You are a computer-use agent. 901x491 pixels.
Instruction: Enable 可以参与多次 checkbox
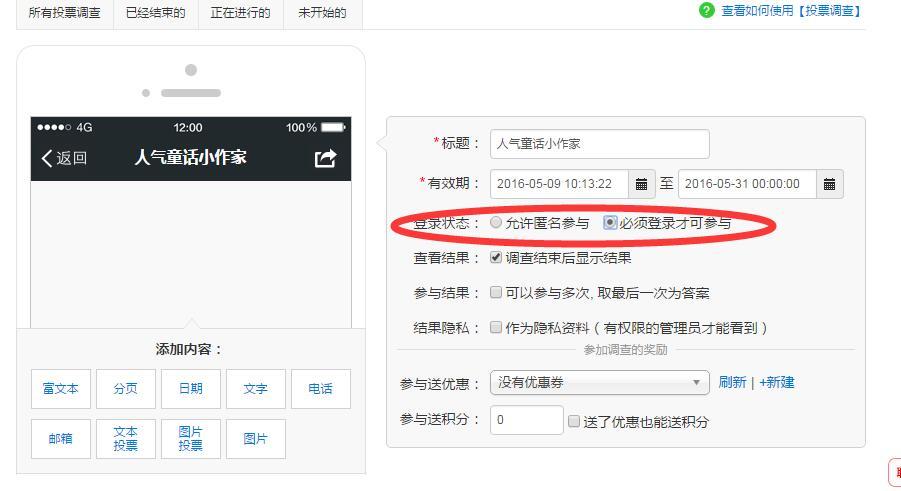496,293
